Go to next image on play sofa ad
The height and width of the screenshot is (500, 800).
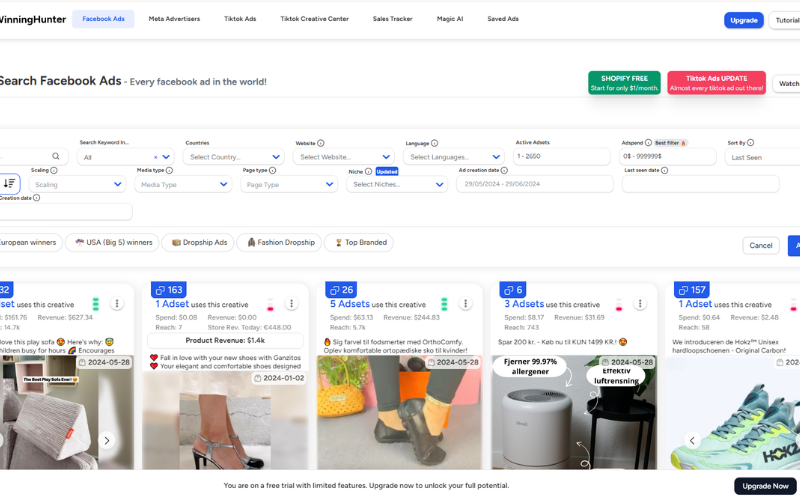coord(107,440)
